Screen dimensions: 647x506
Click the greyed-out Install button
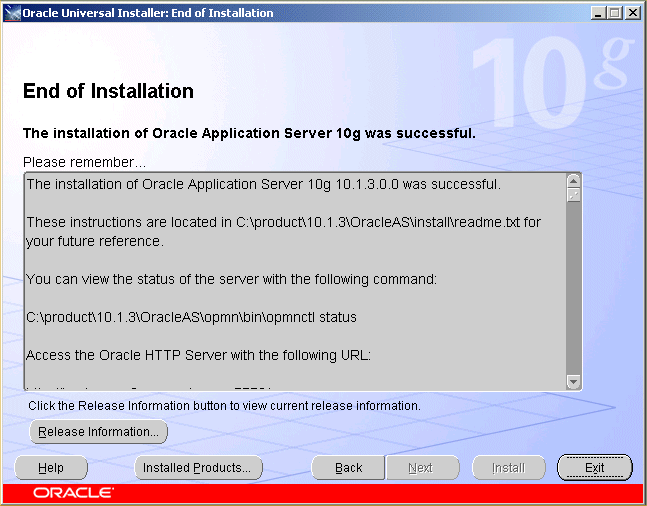point(508,468)
